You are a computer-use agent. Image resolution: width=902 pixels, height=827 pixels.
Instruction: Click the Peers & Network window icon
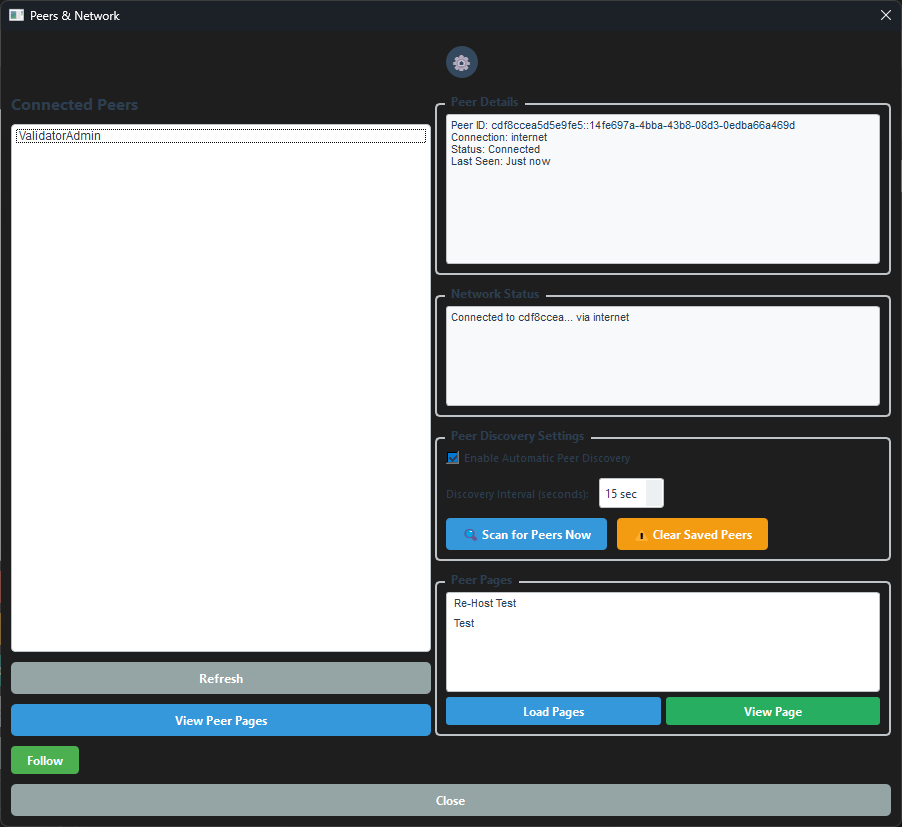click(x=17, y=16)
